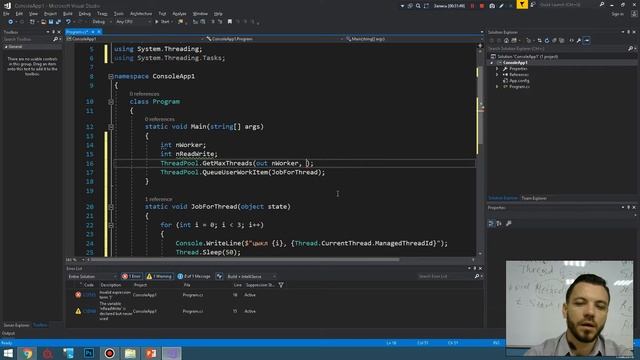Click Solution Explorer Sync with Active Document icon
Image resolution: width=640 pixels, height=360 pixels.
[540, 40]
